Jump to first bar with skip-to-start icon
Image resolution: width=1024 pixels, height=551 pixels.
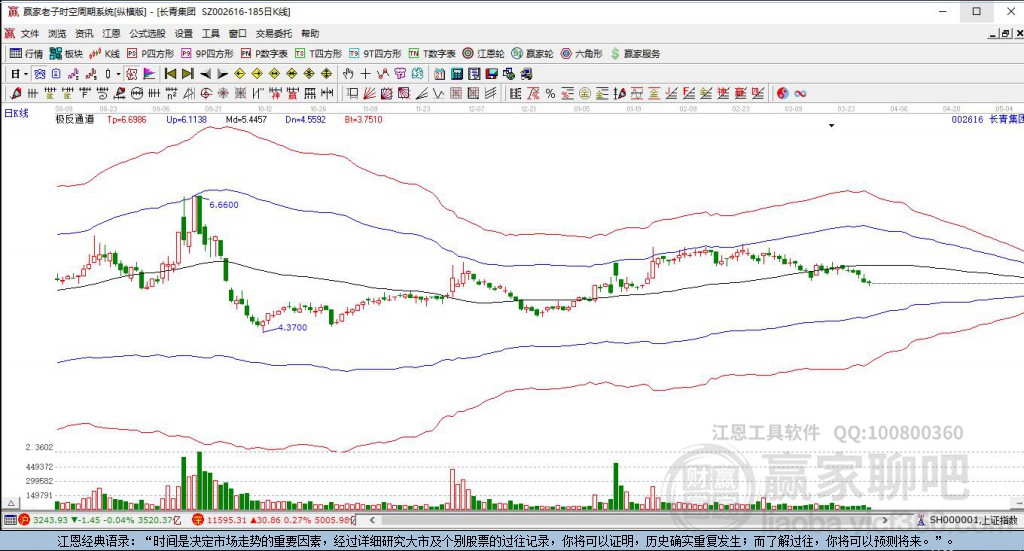(x=170, y=74)
